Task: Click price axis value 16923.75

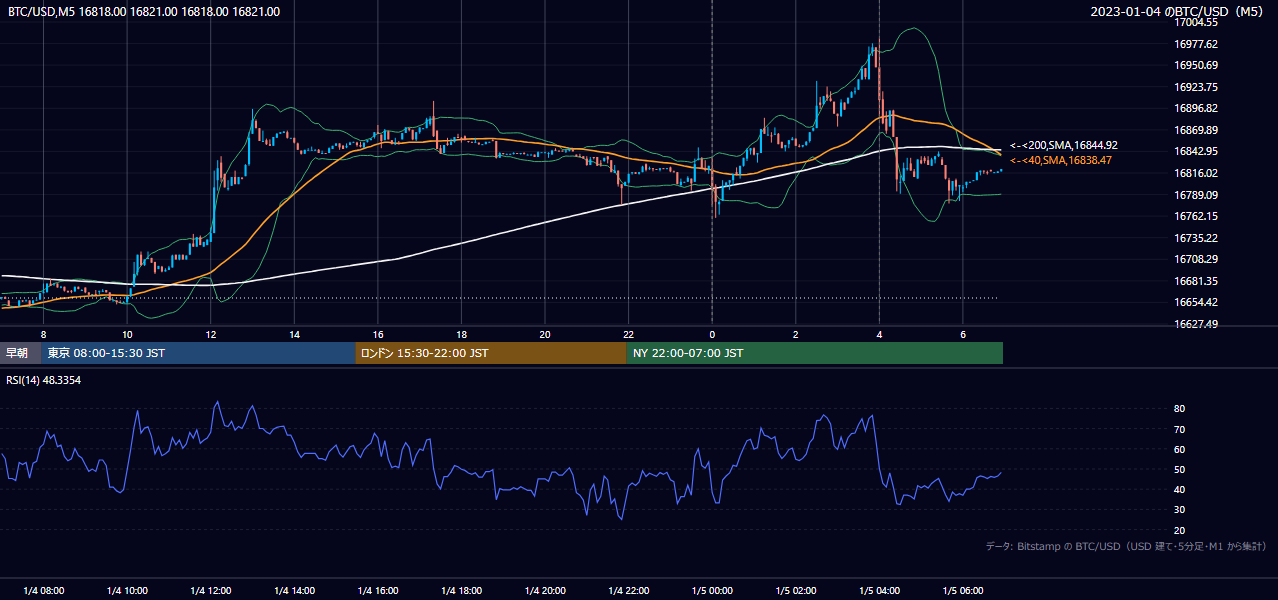Action: tap(1196, 87)
